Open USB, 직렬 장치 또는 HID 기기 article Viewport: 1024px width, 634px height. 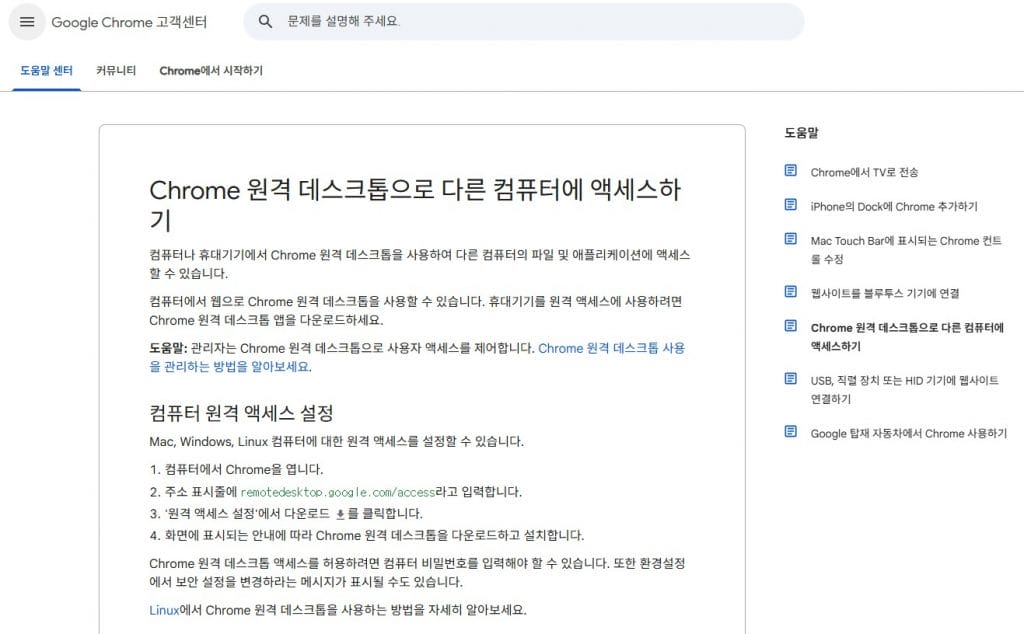pos(904,390)
